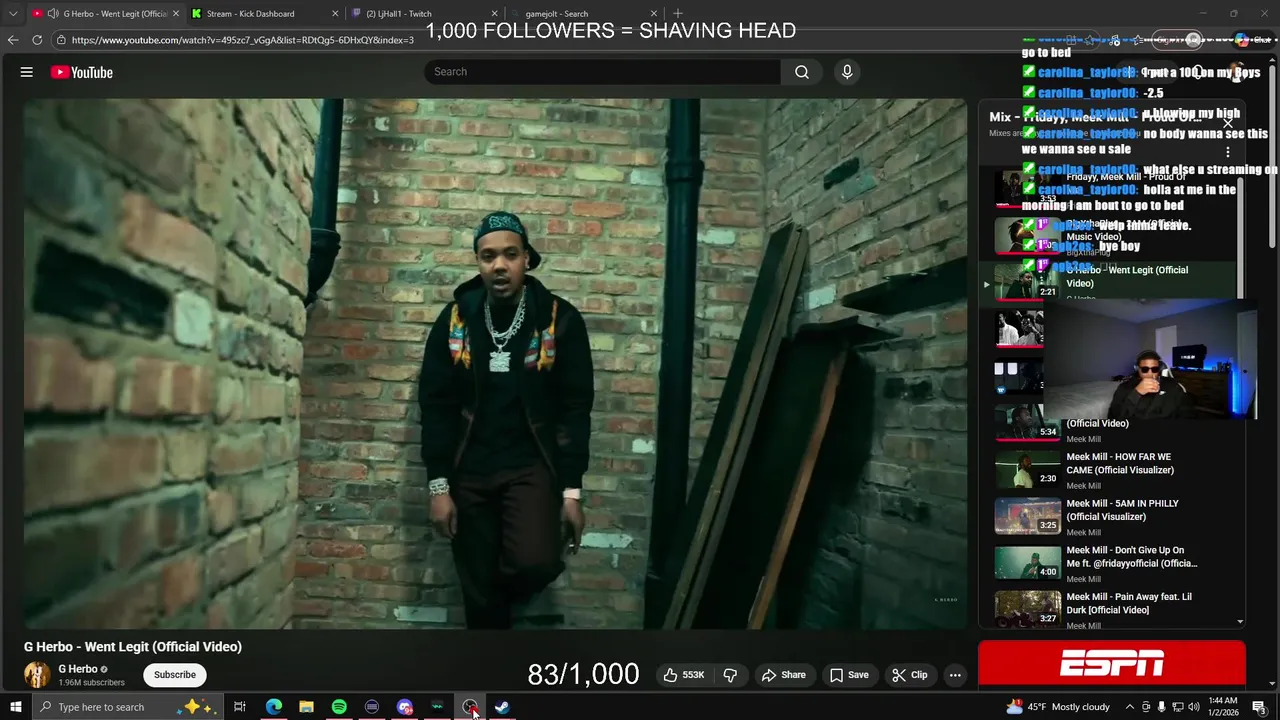Reload the page in the browser
1280x720 pixels.
[x=37, y=40]
